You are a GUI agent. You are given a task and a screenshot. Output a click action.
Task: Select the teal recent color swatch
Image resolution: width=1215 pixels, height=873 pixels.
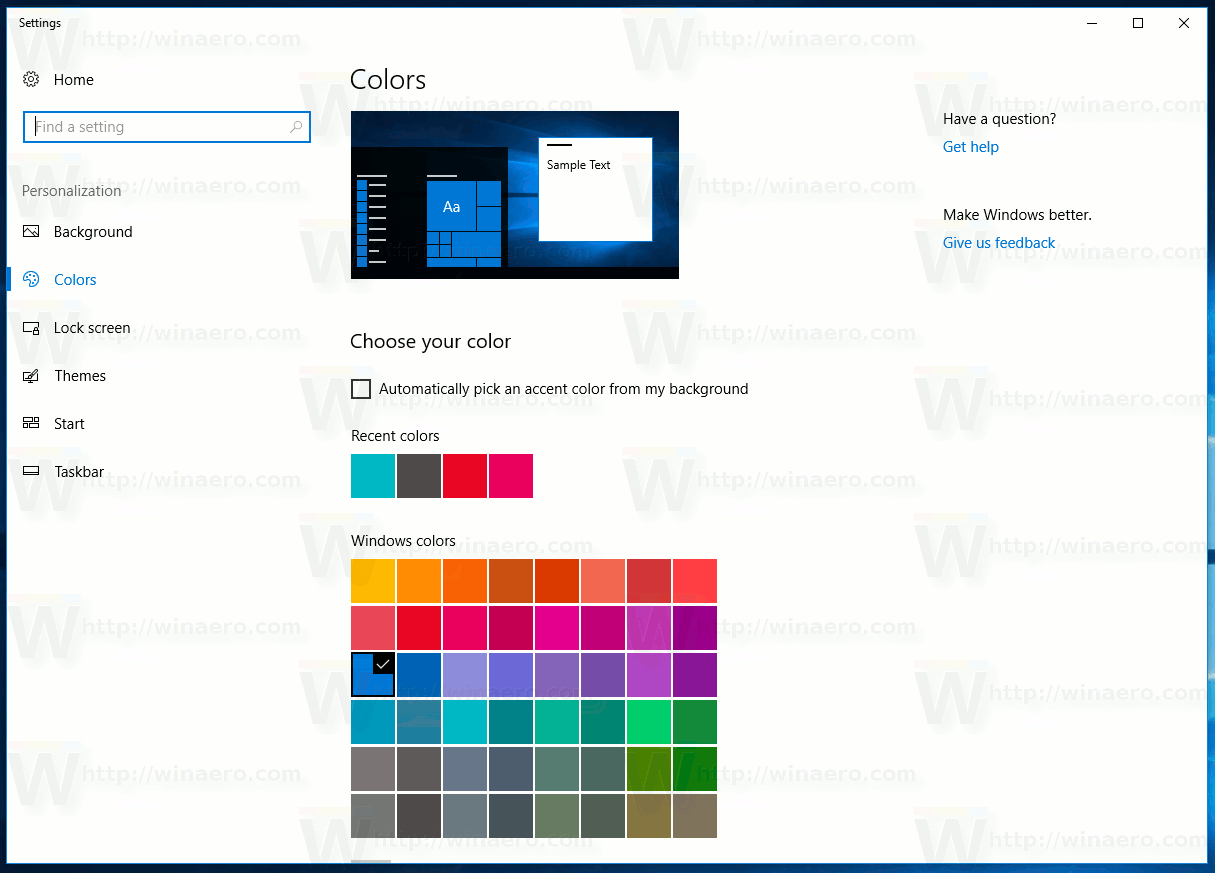(x=373, y=476)
